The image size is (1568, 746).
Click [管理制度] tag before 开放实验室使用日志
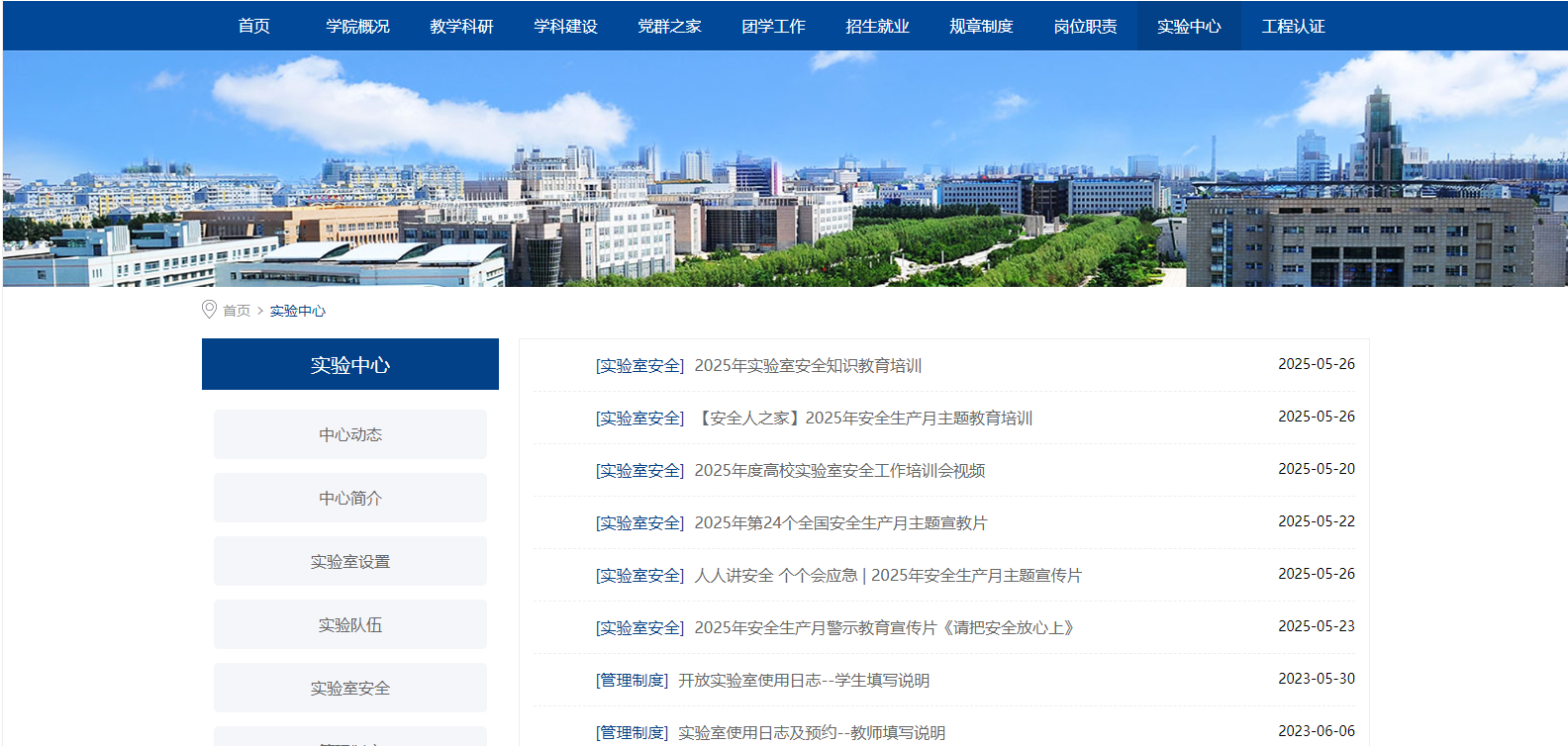632,681
